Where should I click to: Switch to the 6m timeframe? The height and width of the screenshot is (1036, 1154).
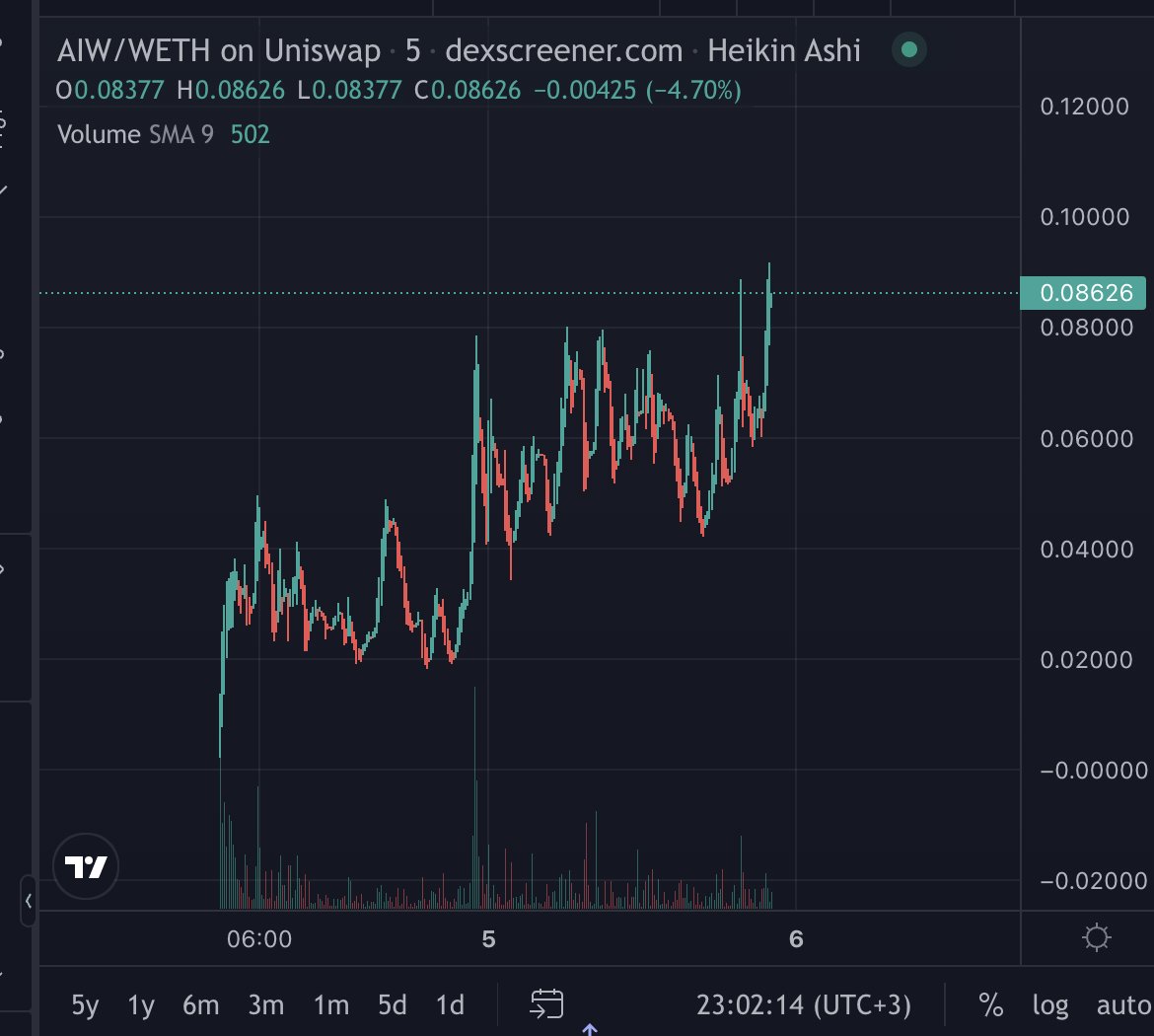tap(201, 1005)
